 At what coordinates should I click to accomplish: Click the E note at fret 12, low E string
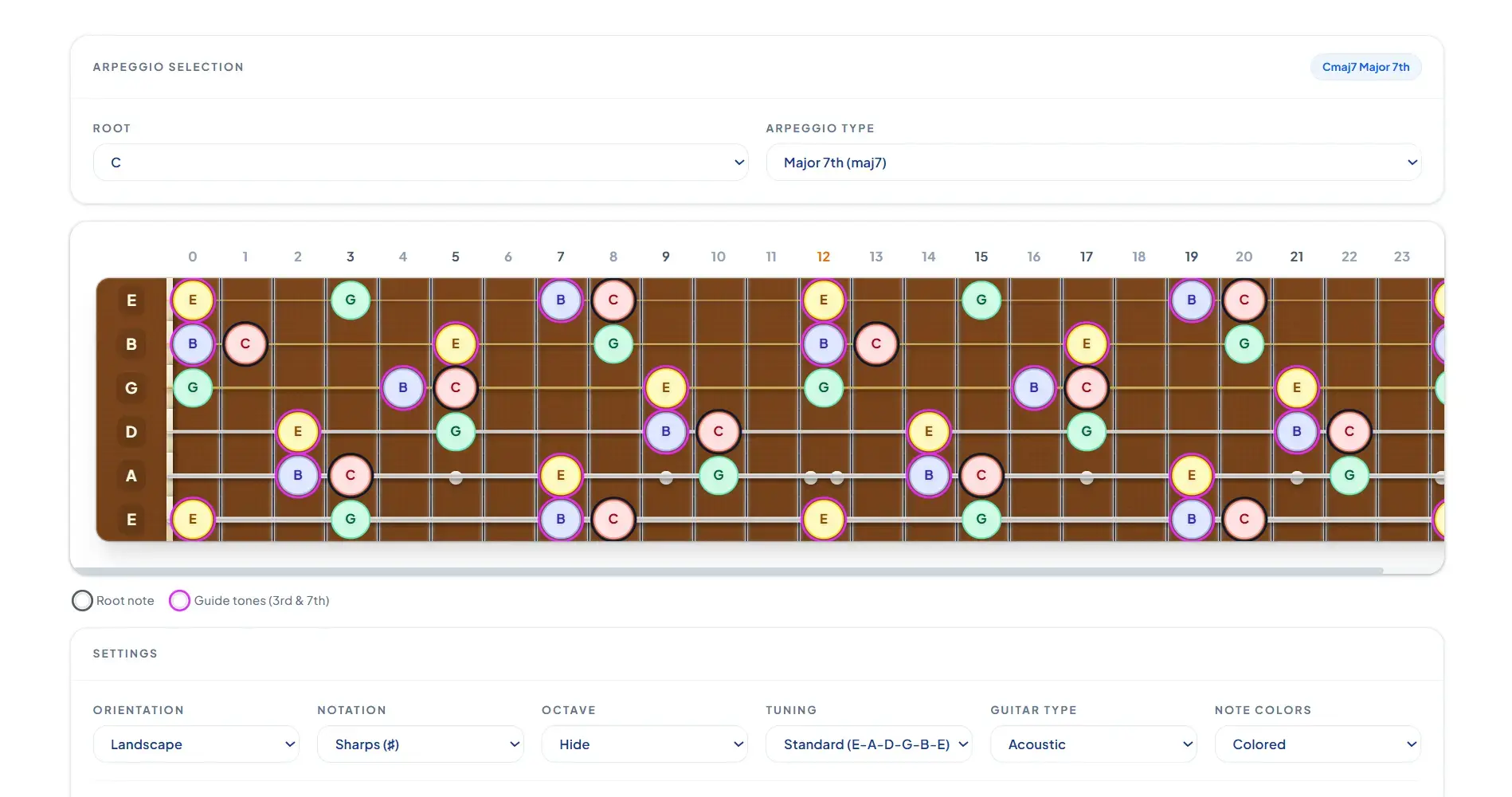click(x=824, y=520)
